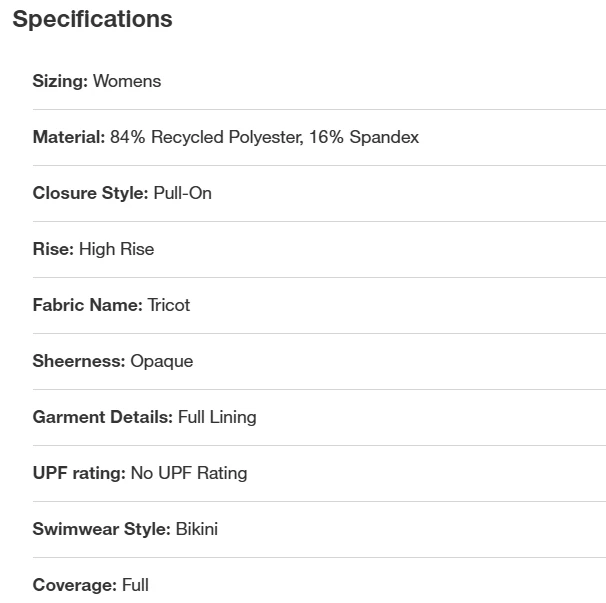
Task: Click the Fabric Name label
Action: (87, 305)
